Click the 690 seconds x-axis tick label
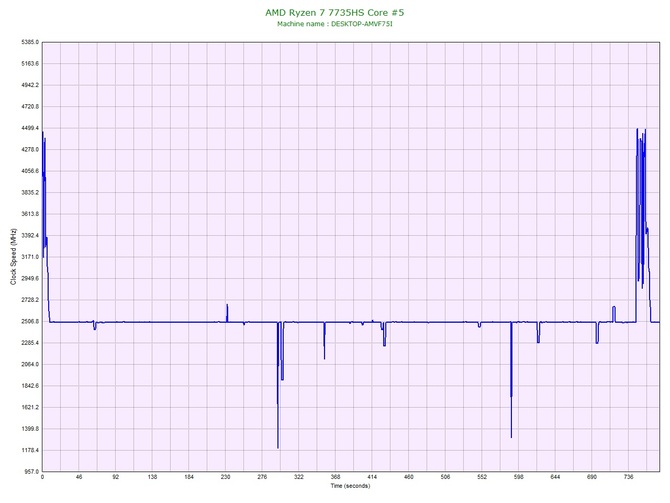670x503 pixels. coord(592,477)
